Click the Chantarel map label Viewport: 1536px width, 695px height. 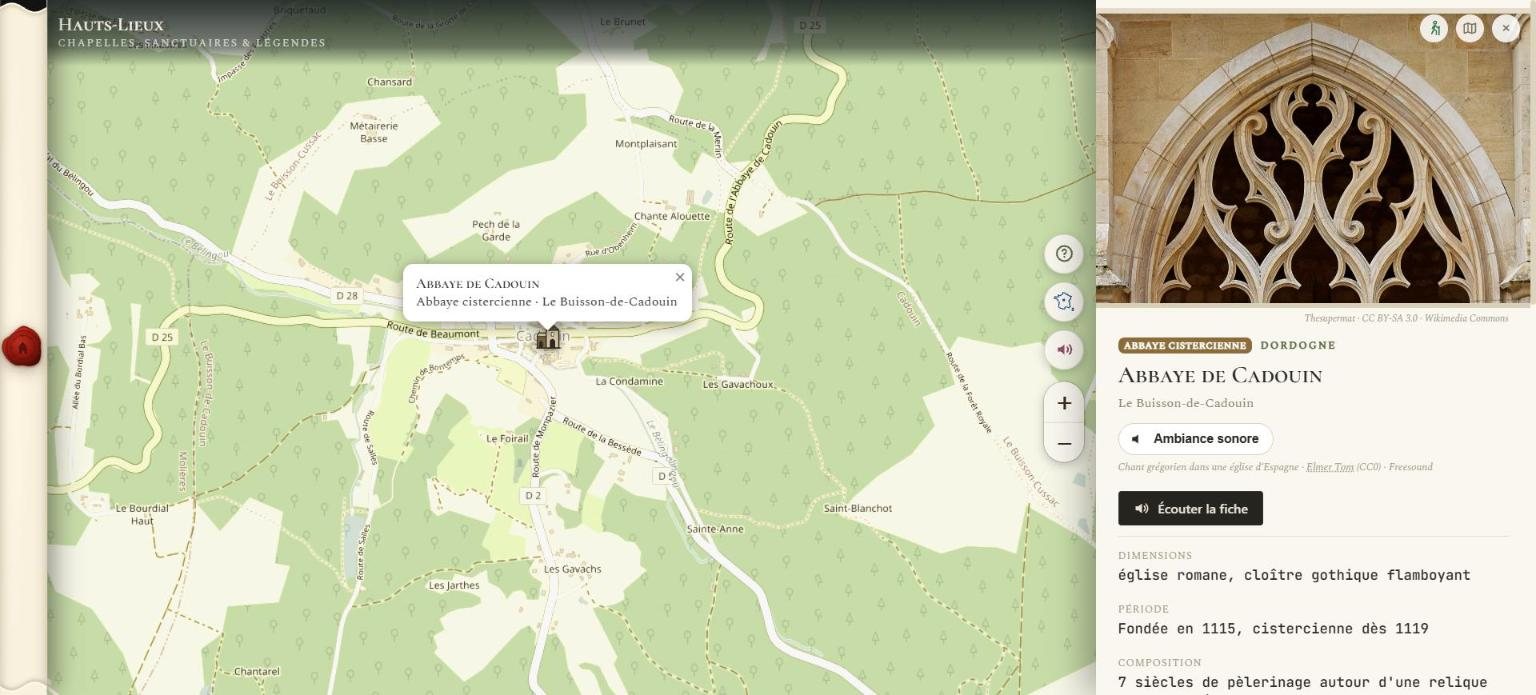[256, 672]
